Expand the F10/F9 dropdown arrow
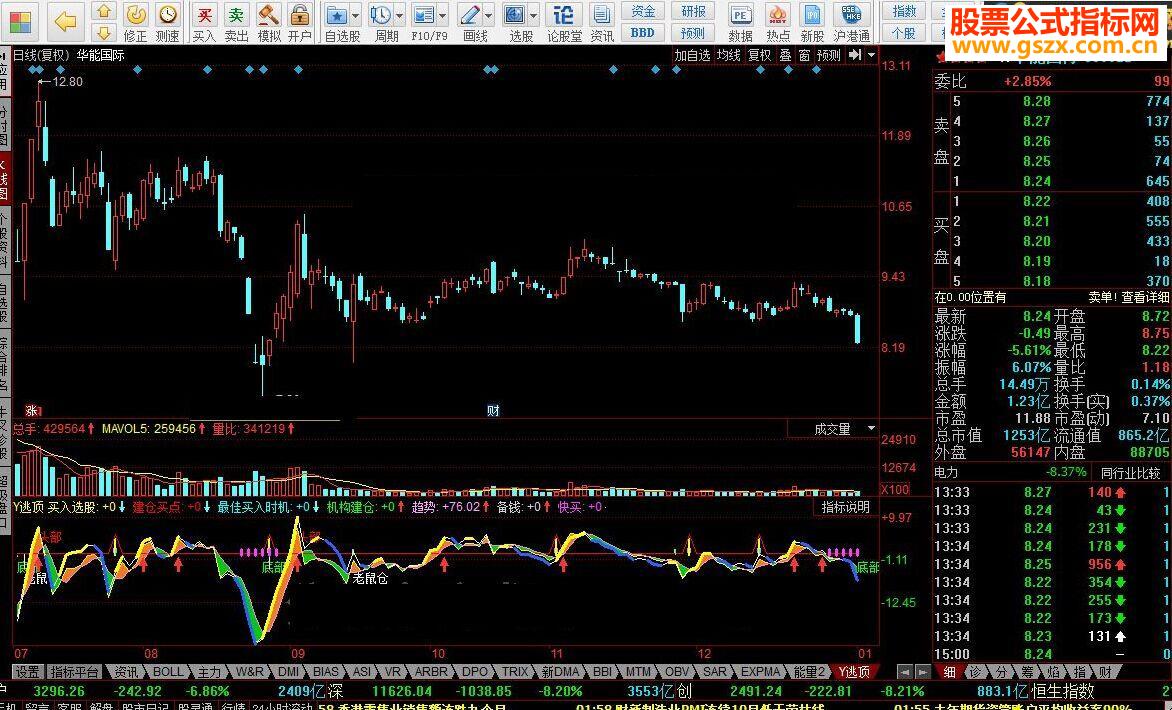 [x=443, y=15]
